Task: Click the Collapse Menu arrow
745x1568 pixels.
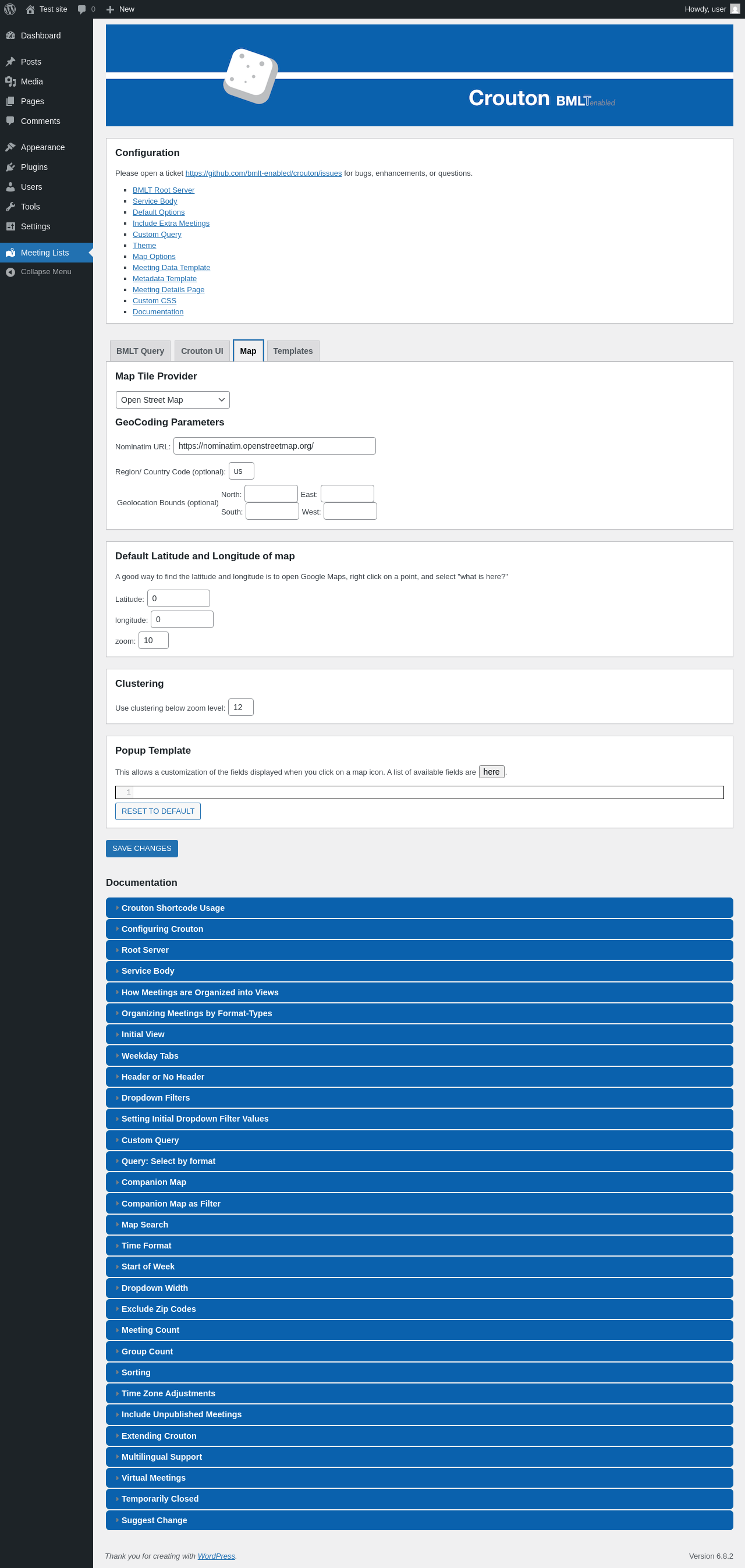Action: click(10, 272)
